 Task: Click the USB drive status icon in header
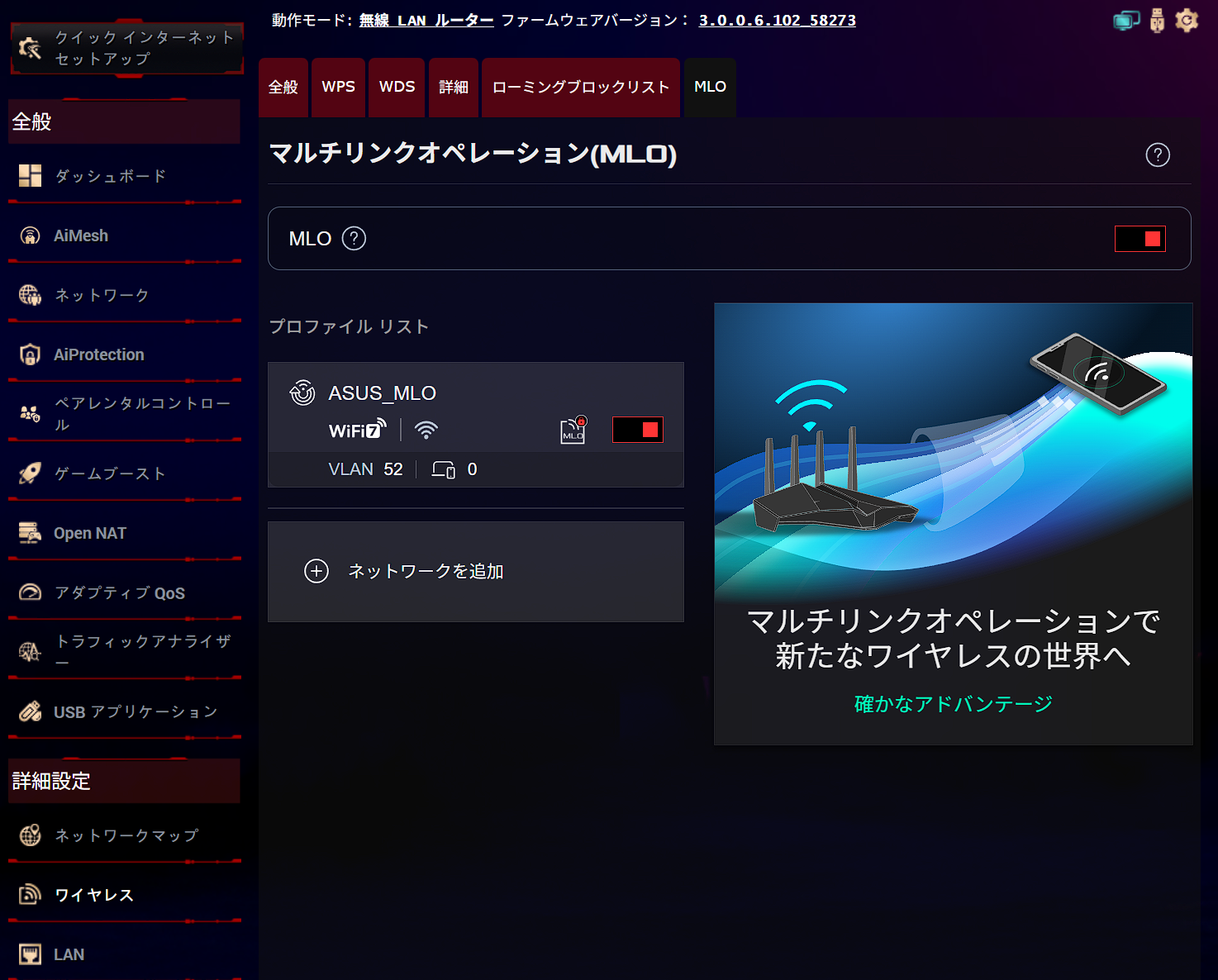click(x=1157, y=21)
